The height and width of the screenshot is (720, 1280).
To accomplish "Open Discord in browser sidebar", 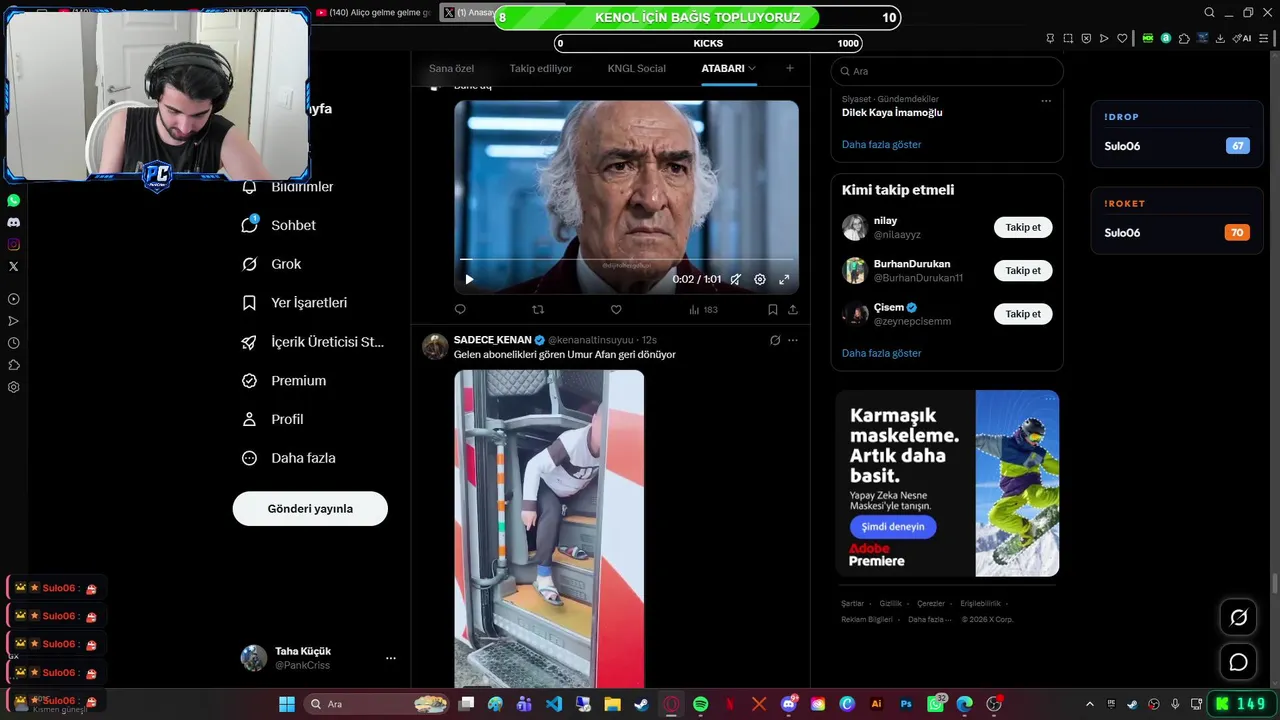I will click(13, 222).
